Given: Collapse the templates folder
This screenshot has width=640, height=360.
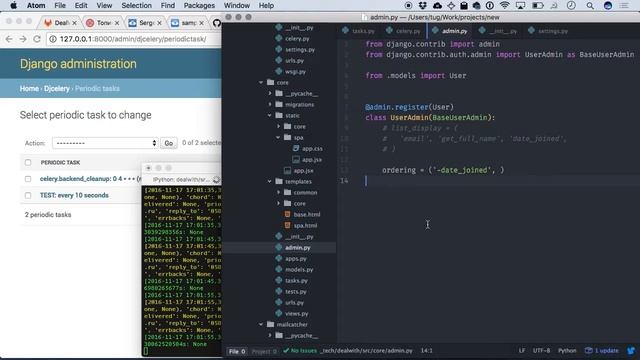Looking at the screenshot, I should tap(270, 181).
